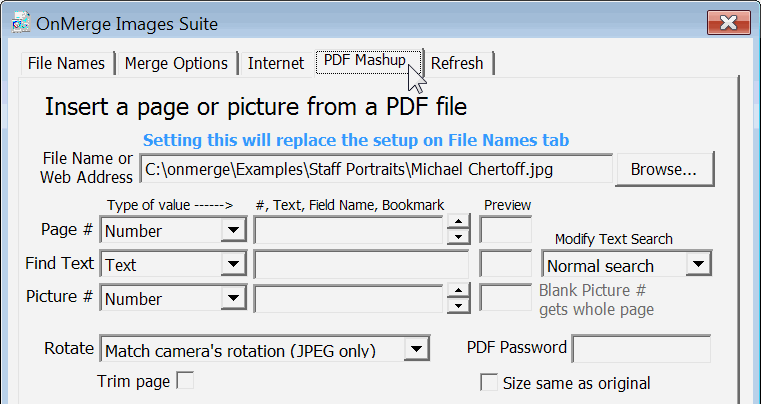761x404 pixels.
Task: Switch to the File Names tab
Action: tap(66, 63)
